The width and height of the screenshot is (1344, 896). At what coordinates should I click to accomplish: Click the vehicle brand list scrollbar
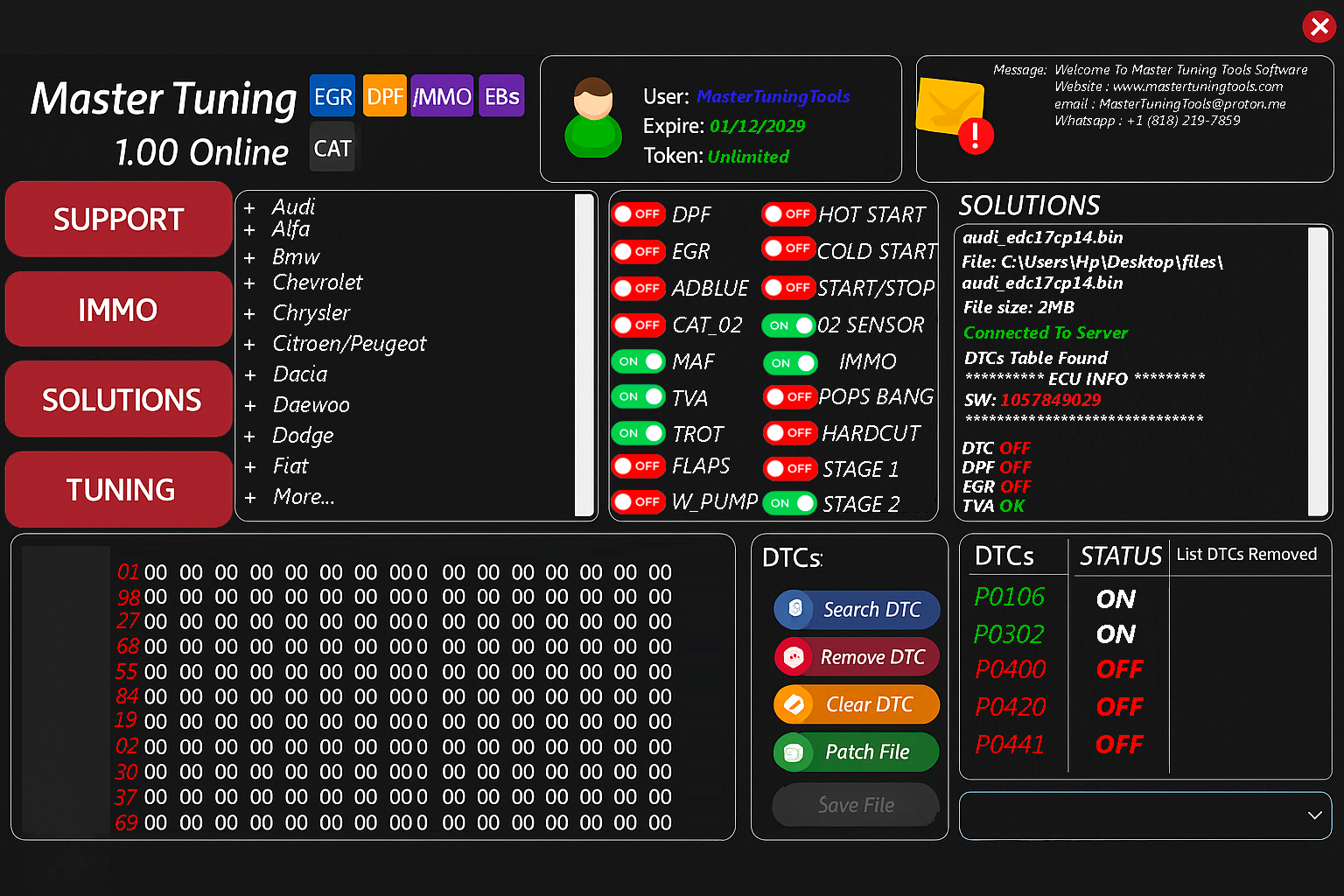click(x=584, y=355)
